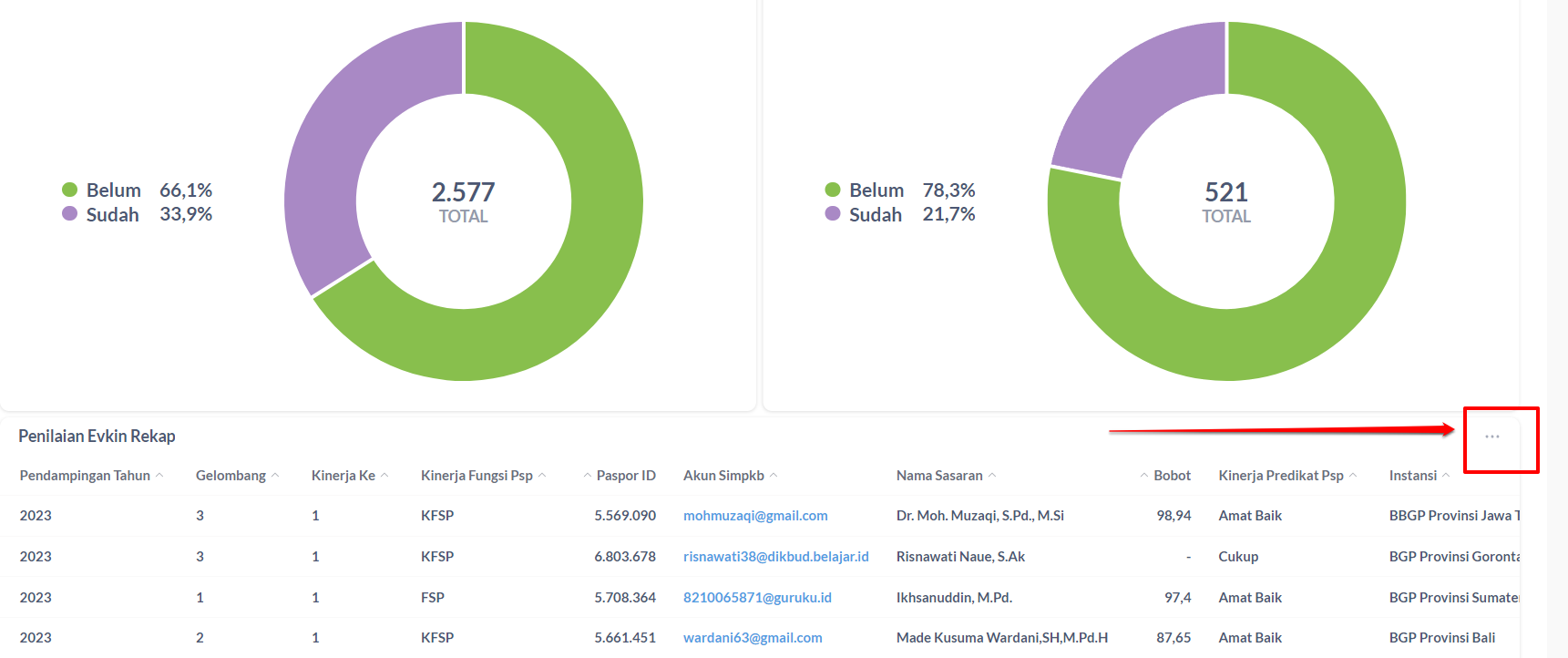Viewport: 1568px width, 658px height.
Task: Sort by Kinerja Predikat Psp column header
Action: click(1287, 476)
